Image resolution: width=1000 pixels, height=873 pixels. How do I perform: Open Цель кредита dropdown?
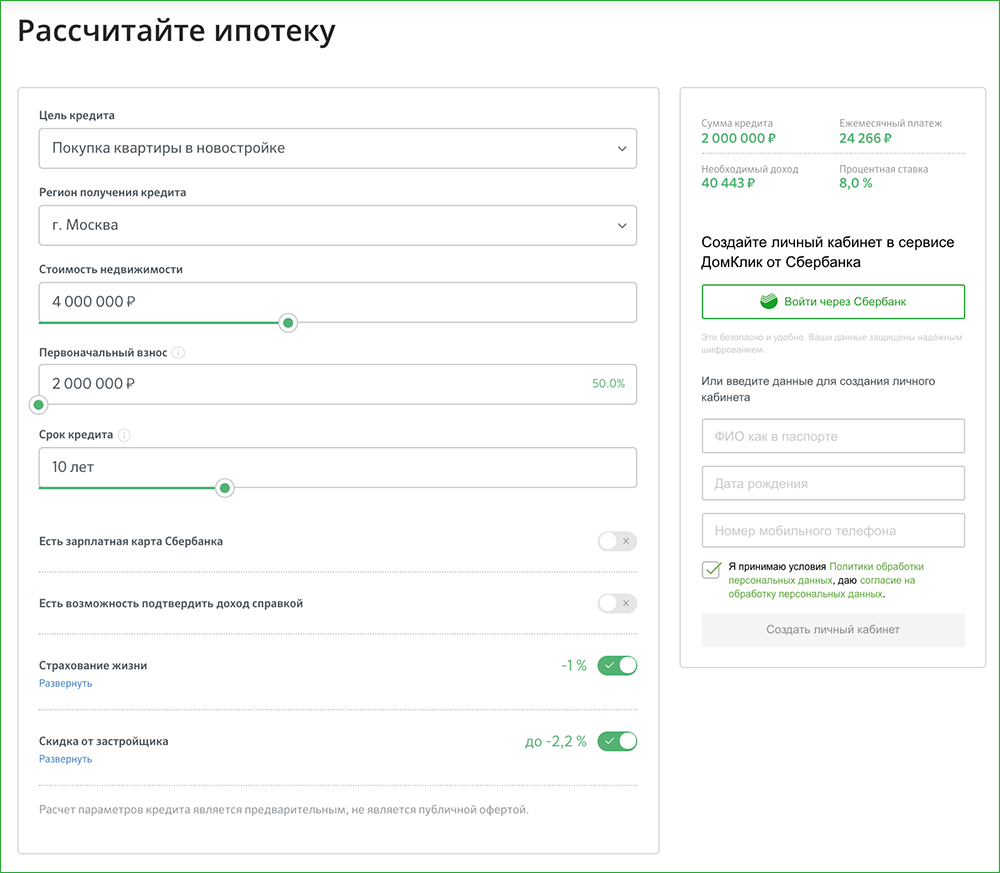coord(338,149)
